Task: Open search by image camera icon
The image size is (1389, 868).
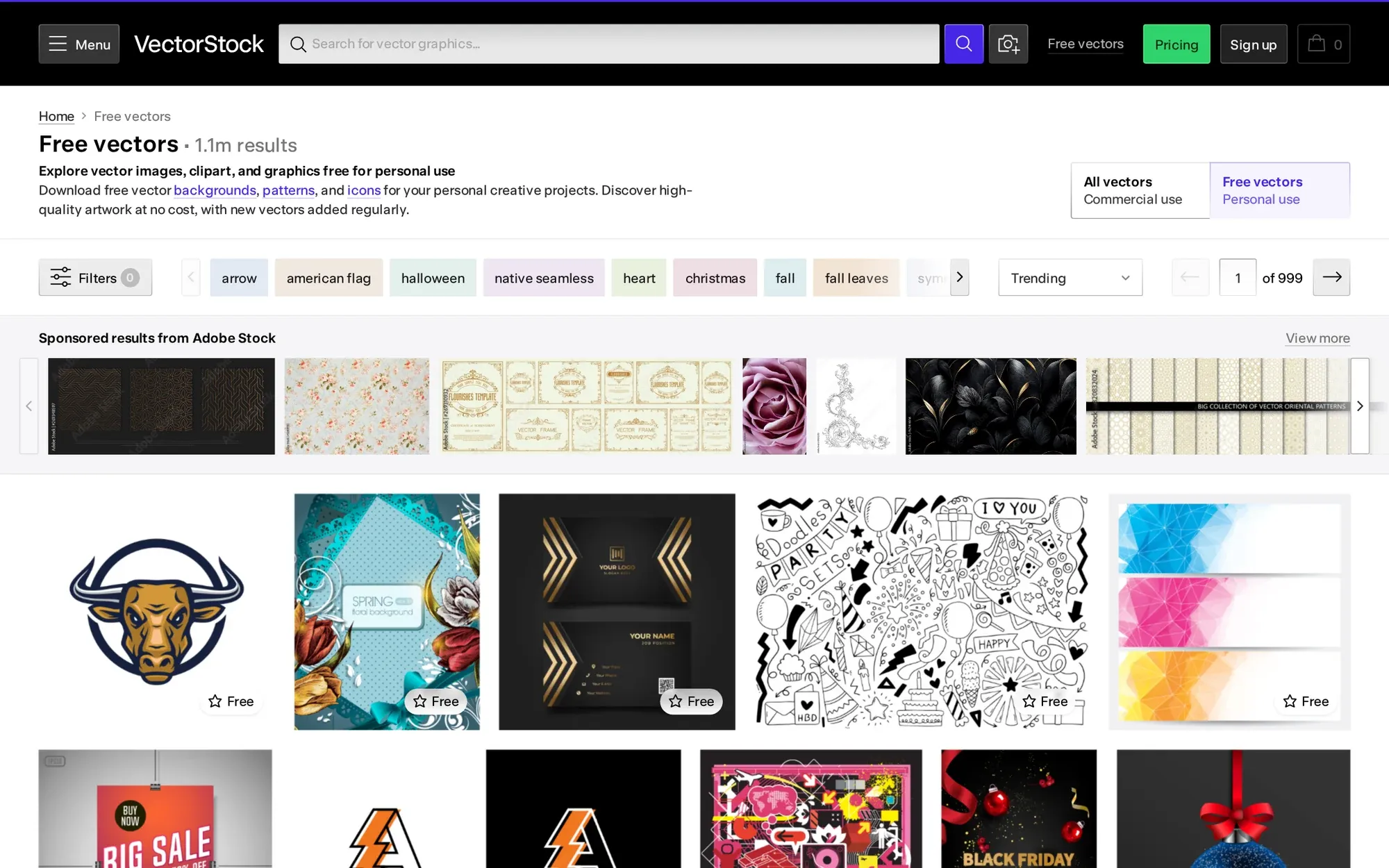Action: pos(1008,44)
